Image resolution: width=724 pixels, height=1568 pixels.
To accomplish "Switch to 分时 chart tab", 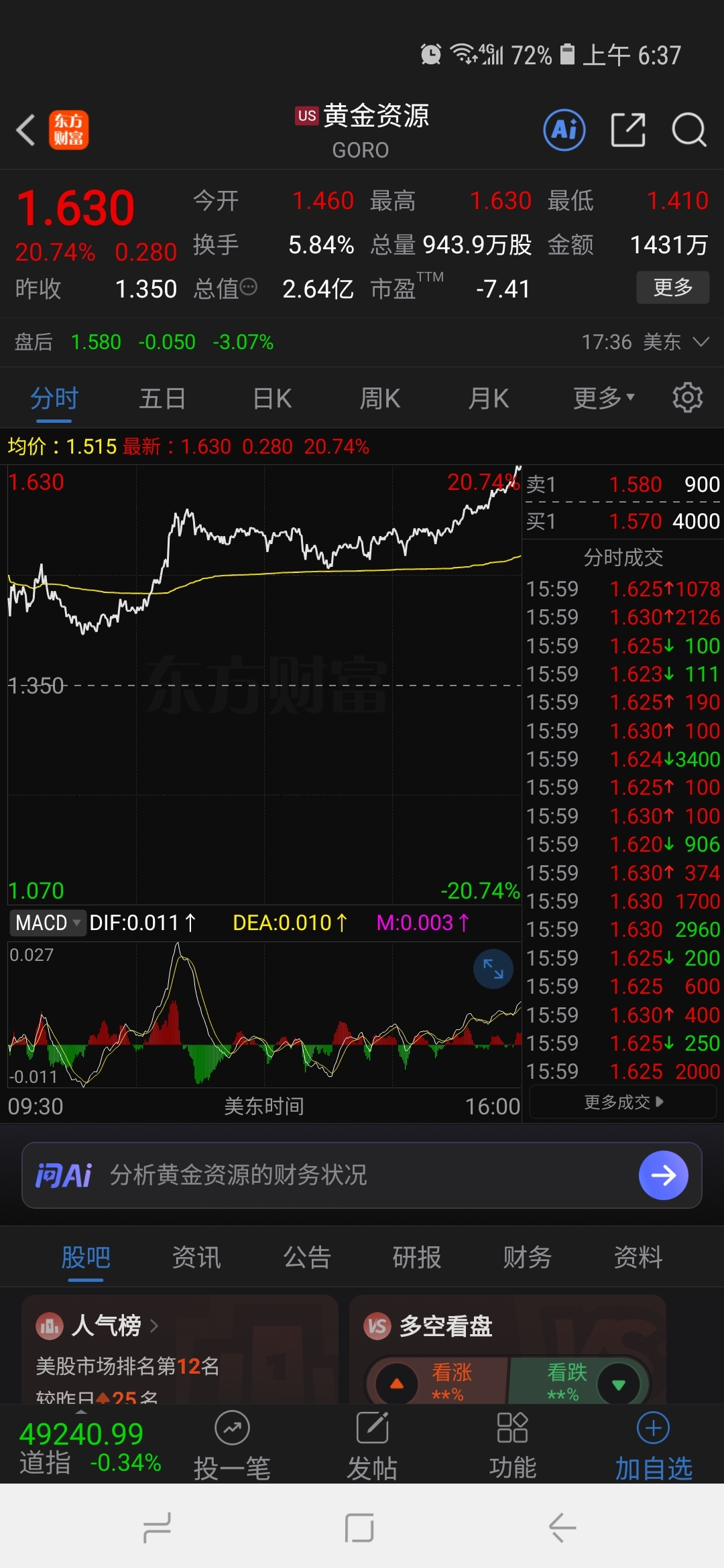I will [x=54, y=398].
